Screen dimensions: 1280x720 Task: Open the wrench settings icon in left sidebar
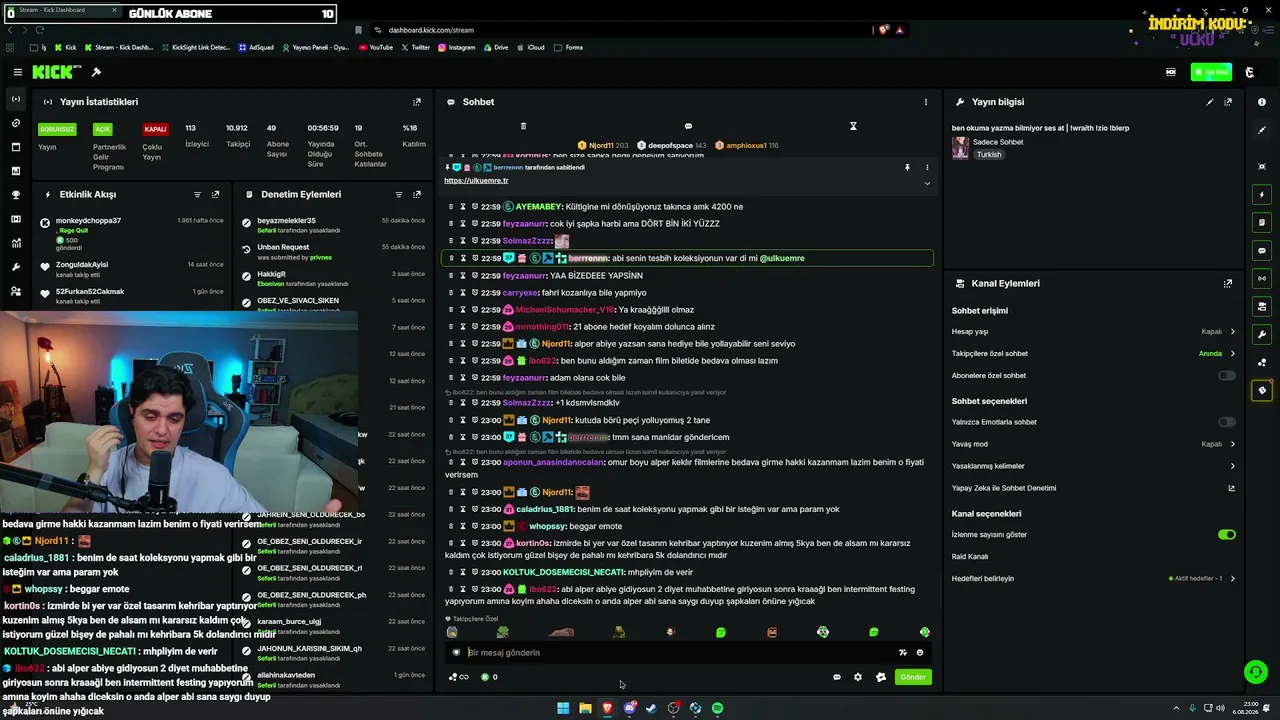(16, 267)
